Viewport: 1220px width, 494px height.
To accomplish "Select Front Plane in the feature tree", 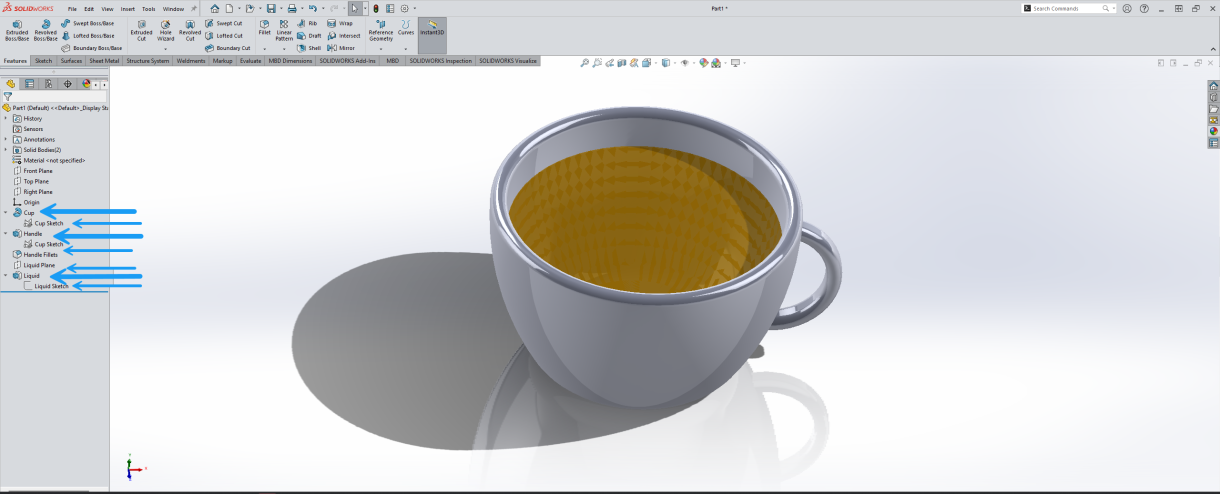I will point(38,171).
